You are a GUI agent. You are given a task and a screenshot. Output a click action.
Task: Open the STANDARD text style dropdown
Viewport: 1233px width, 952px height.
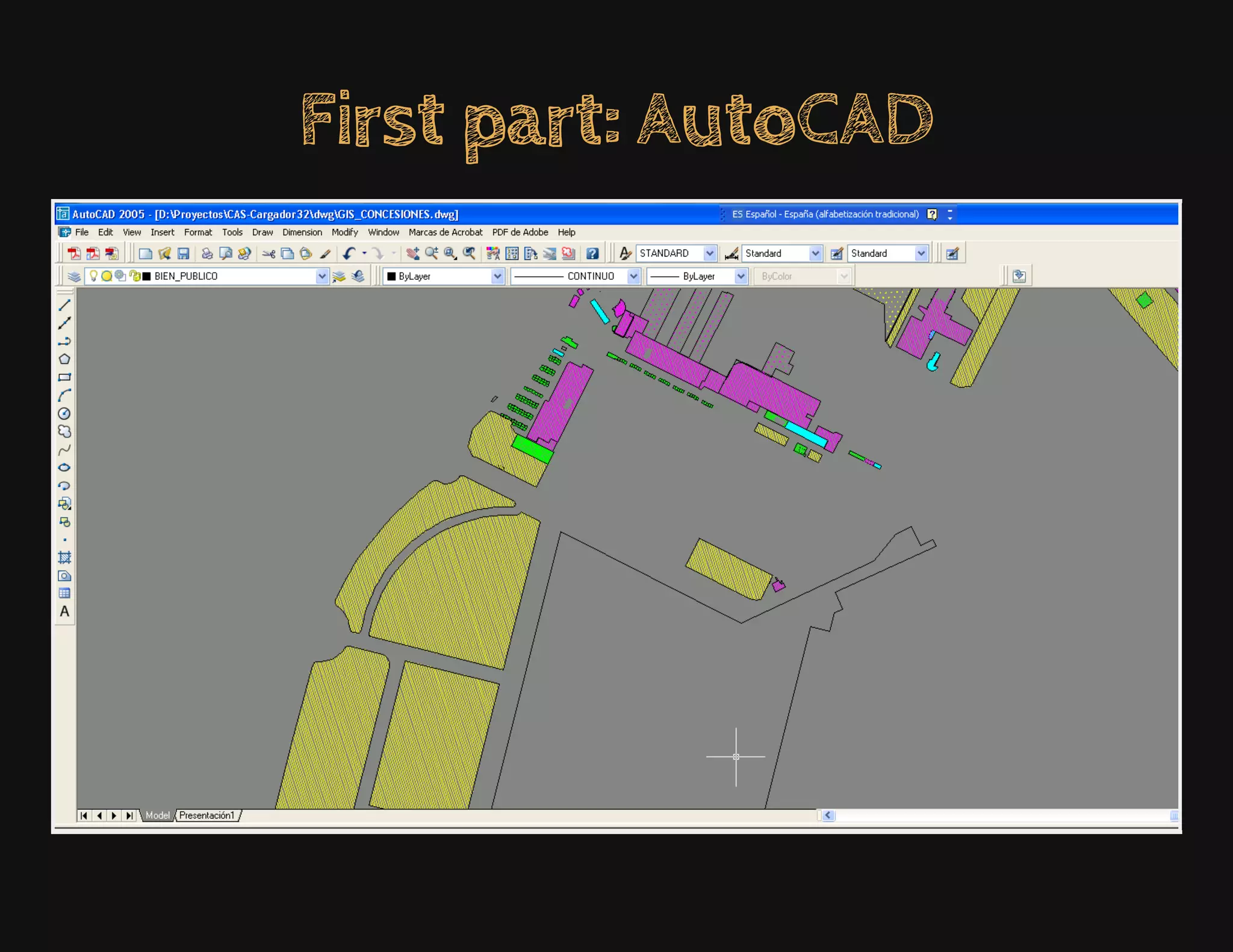pyautogui.click(x=710, y=253)
